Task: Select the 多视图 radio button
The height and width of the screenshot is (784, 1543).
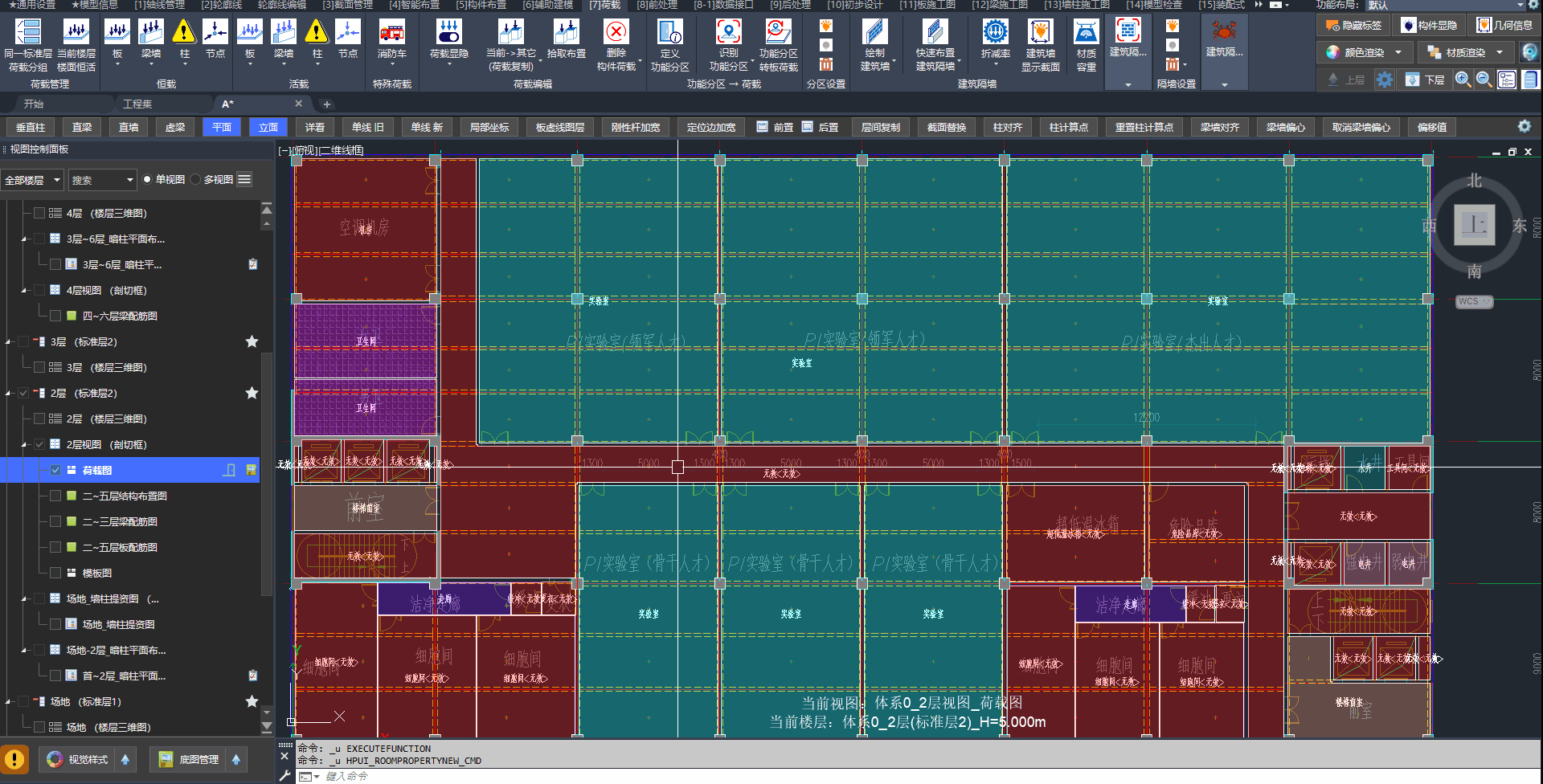Action: tap(196, 180)
